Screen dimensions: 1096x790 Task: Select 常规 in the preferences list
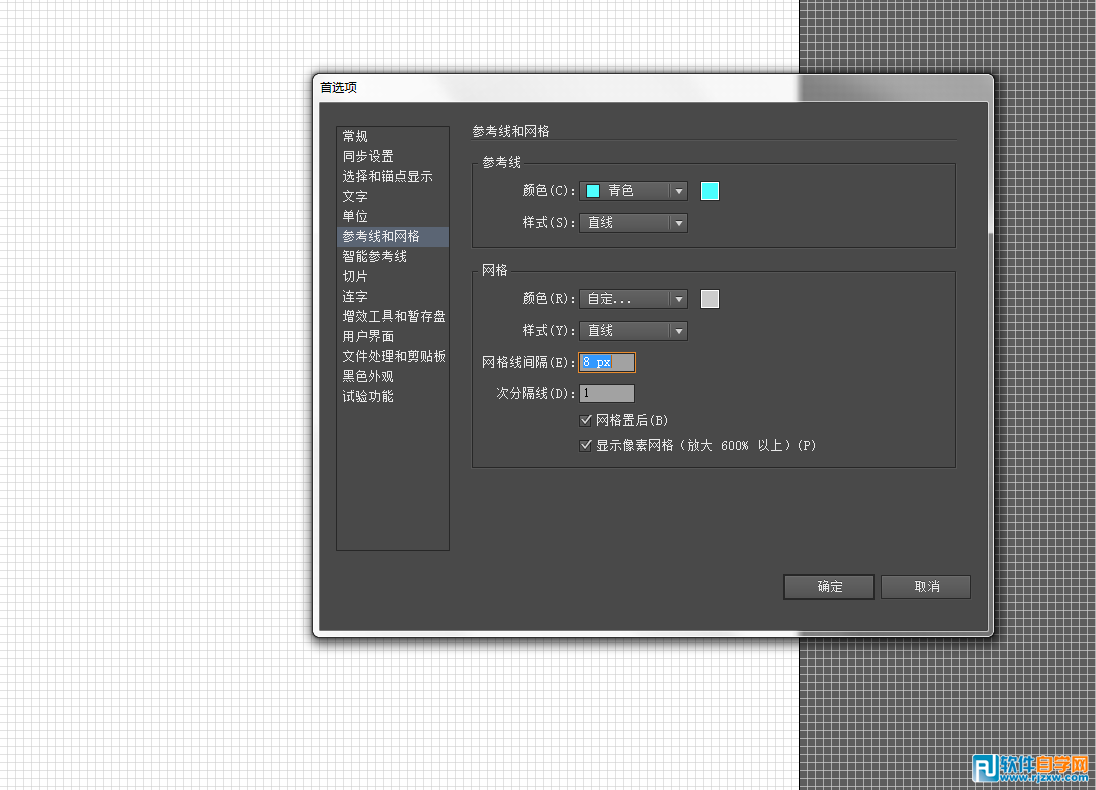tap(355, 136)
